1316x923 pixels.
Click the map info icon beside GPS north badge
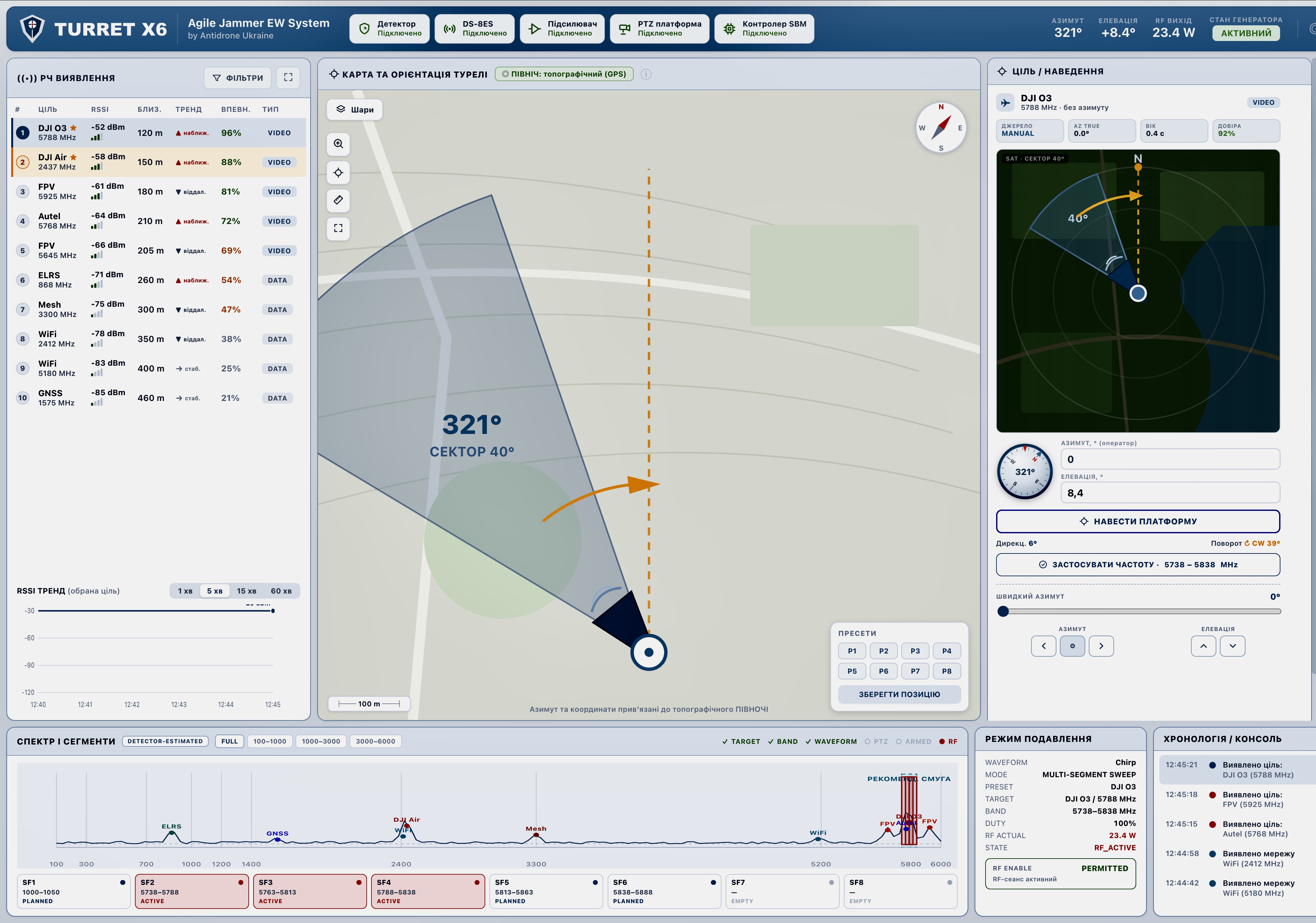coord(646,74)
